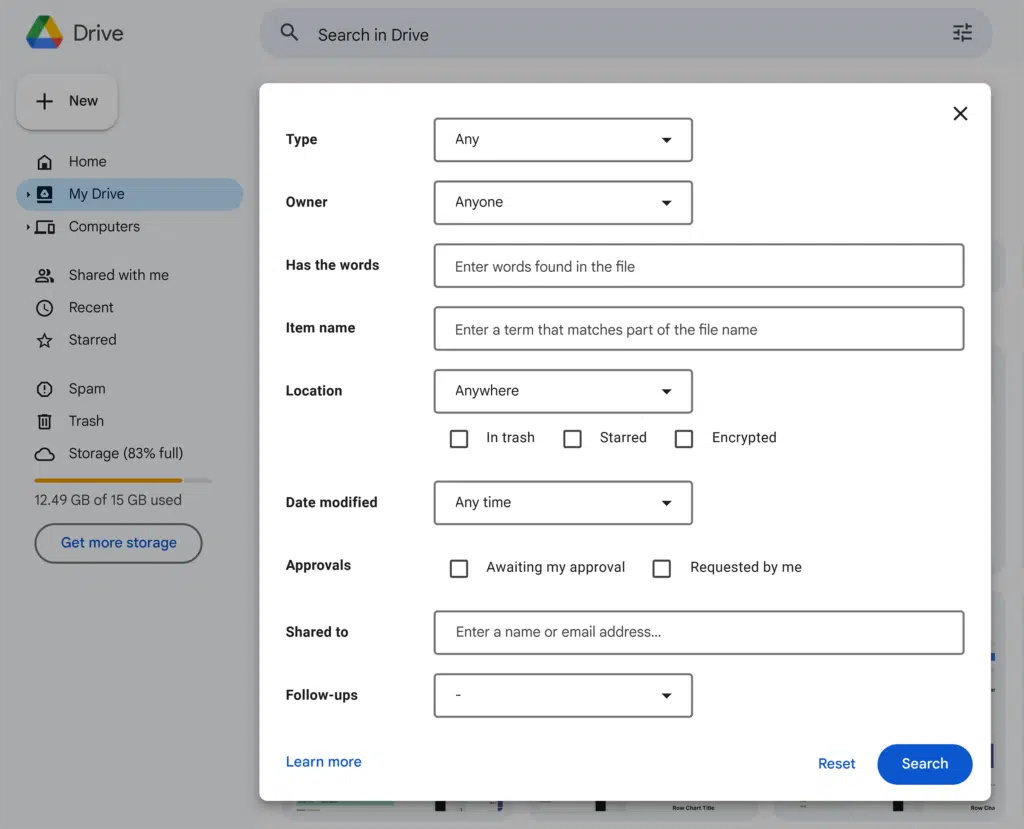Tick the Encrypted checkbox

click(684, 439)
